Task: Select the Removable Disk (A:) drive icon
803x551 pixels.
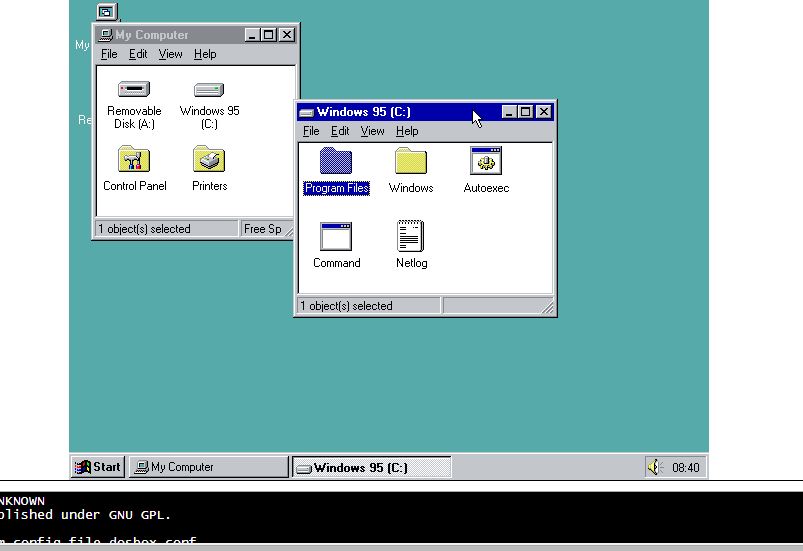Action: (x=134, y=90)
